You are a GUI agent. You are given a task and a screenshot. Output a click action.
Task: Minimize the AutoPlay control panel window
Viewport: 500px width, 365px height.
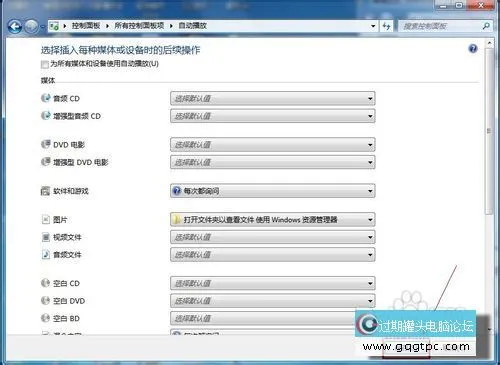point(443,5)
